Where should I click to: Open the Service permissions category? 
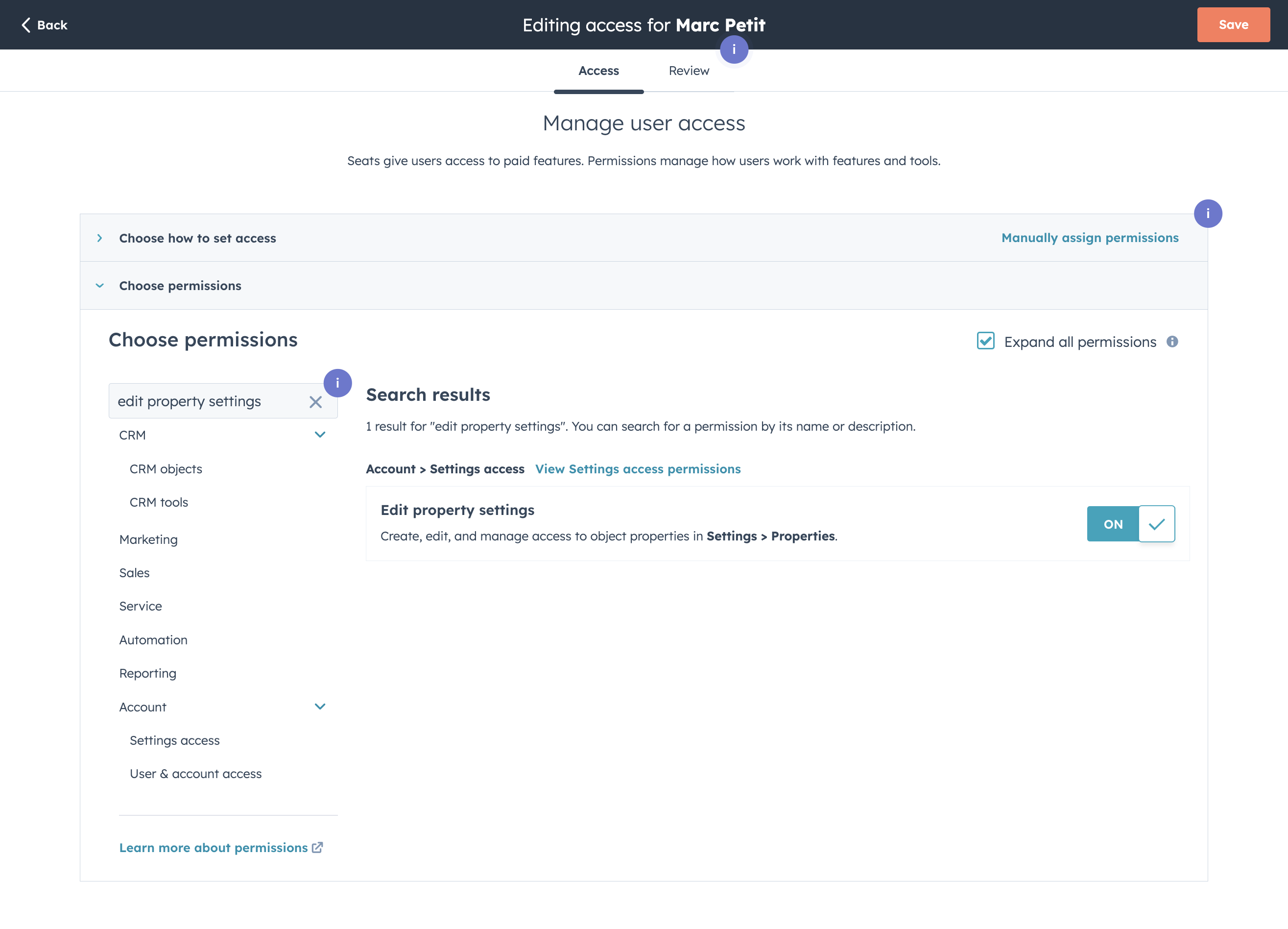(140, 606)
